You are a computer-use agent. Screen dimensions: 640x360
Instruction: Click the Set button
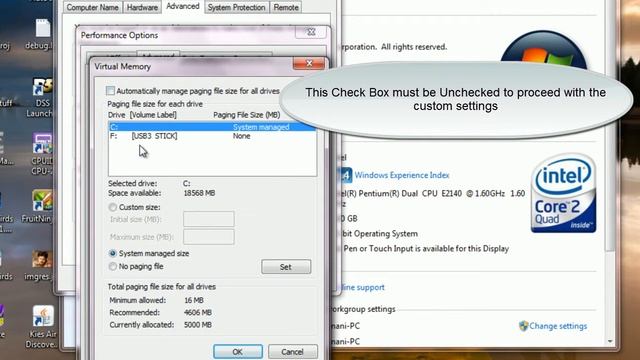click(x=286, y=267)
